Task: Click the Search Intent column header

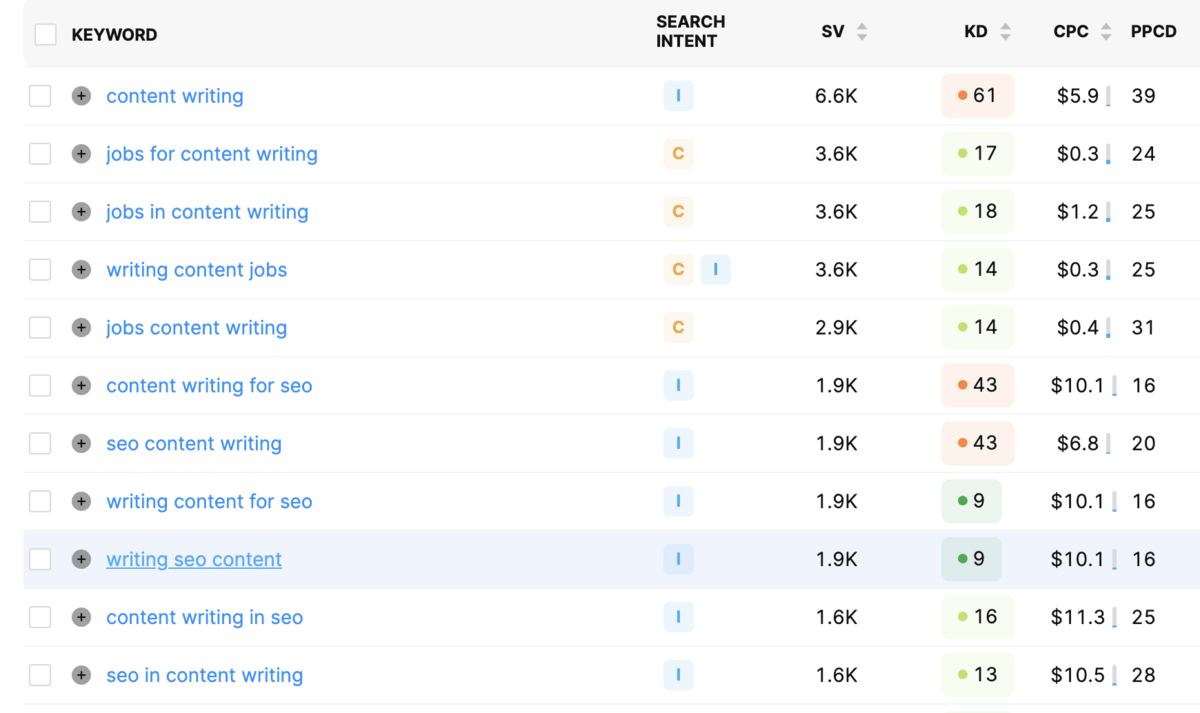Action: (690, 32)
